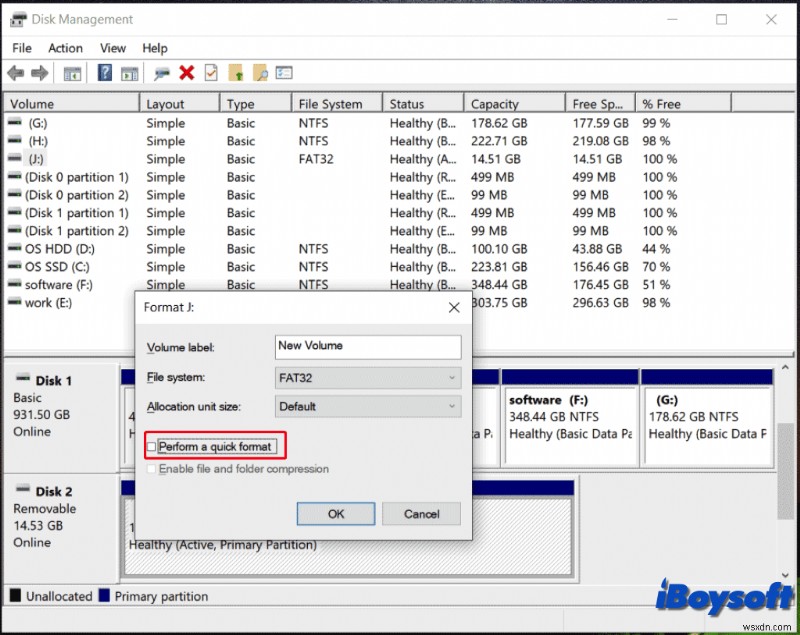Click Cancel in Format J: dialog

point(421,514)
